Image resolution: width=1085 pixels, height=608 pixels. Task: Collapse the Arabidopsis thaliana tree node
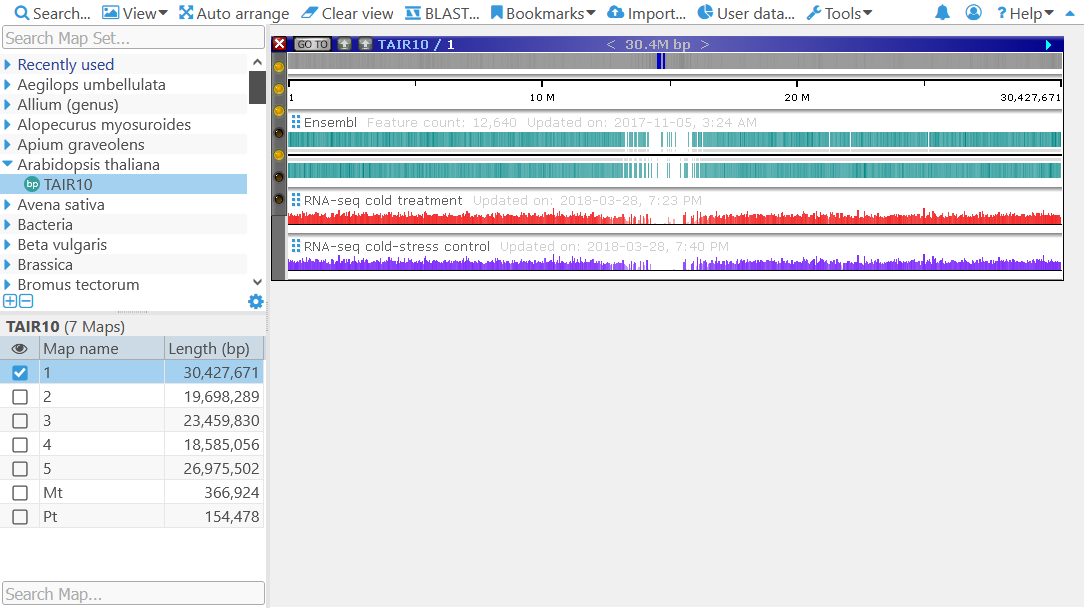pyautogui.click(x=8, y=165)
